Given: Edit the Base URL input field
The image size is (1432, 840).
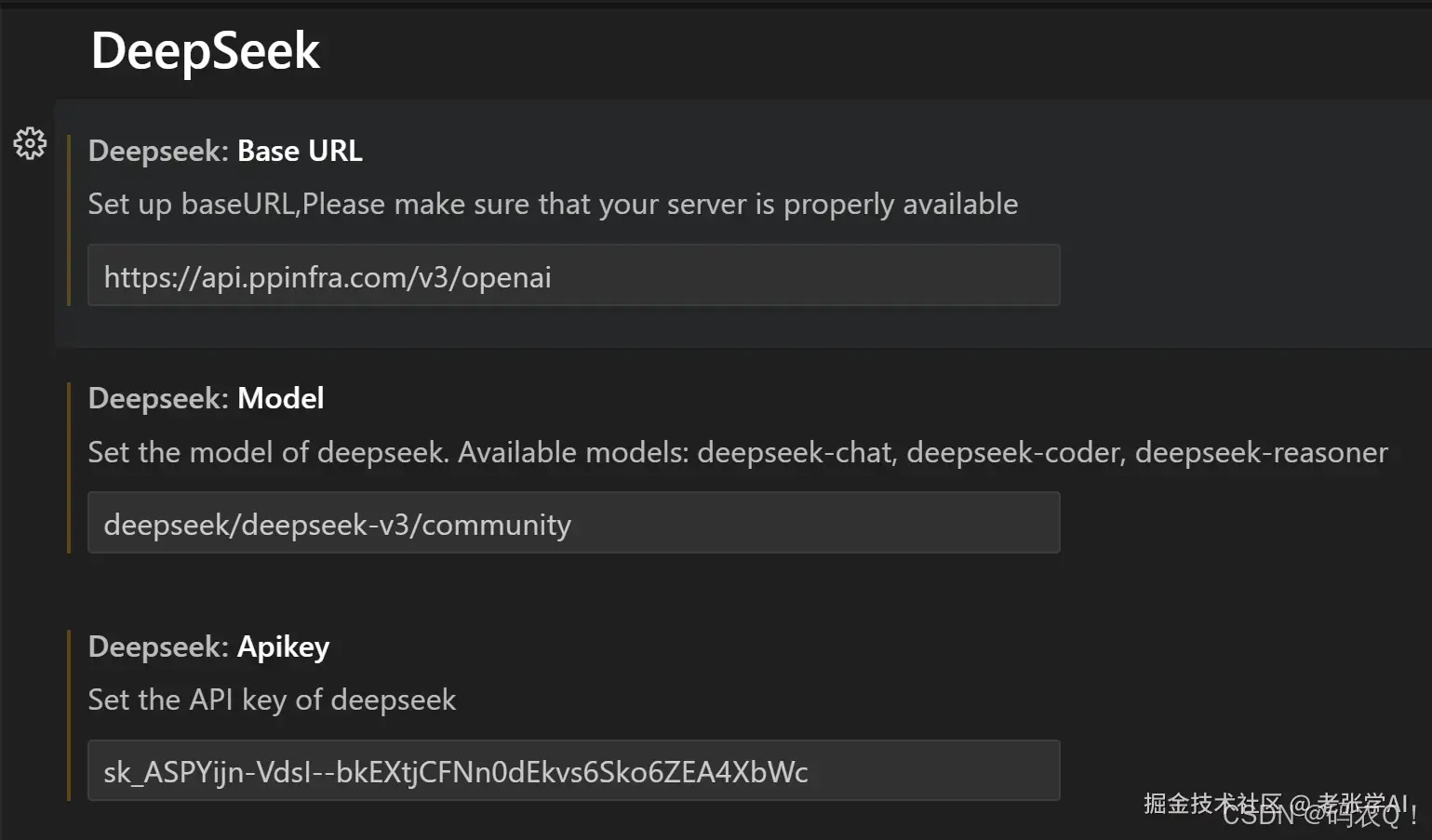Looking at the screenshot, I should [573, 275].
